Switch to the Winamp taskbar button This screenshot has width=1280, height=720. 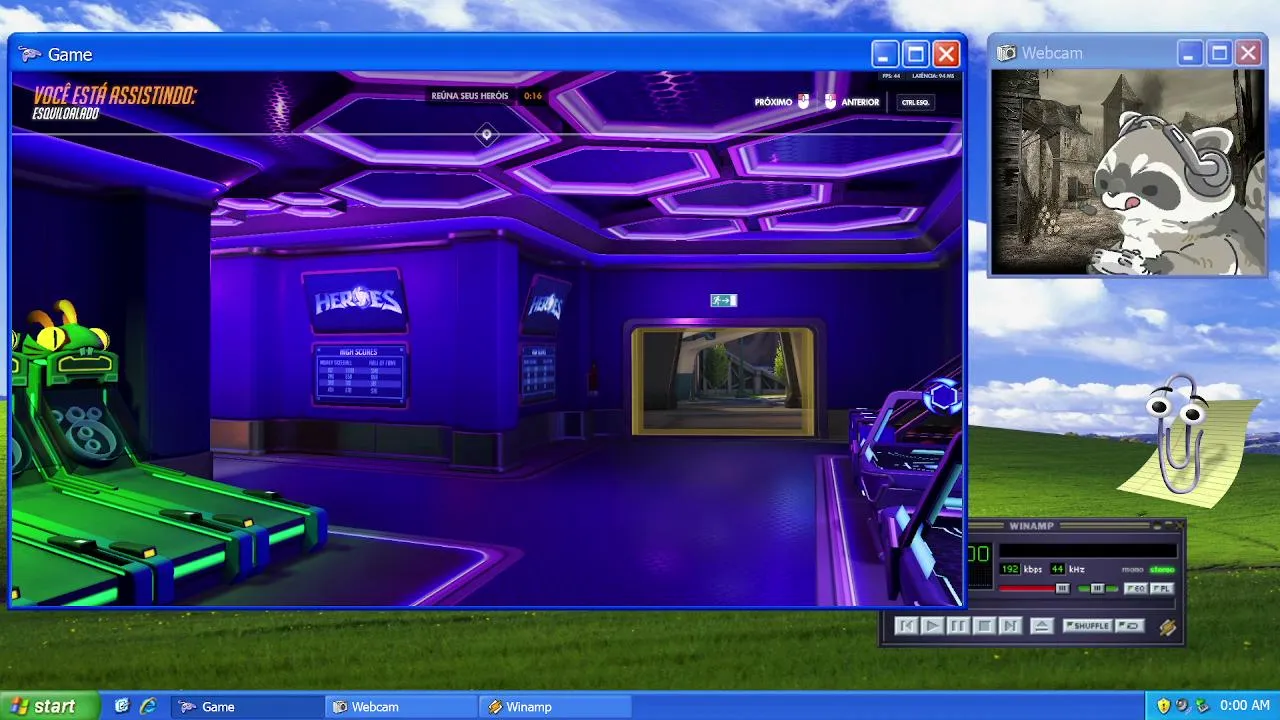click(x=556, y=707)
